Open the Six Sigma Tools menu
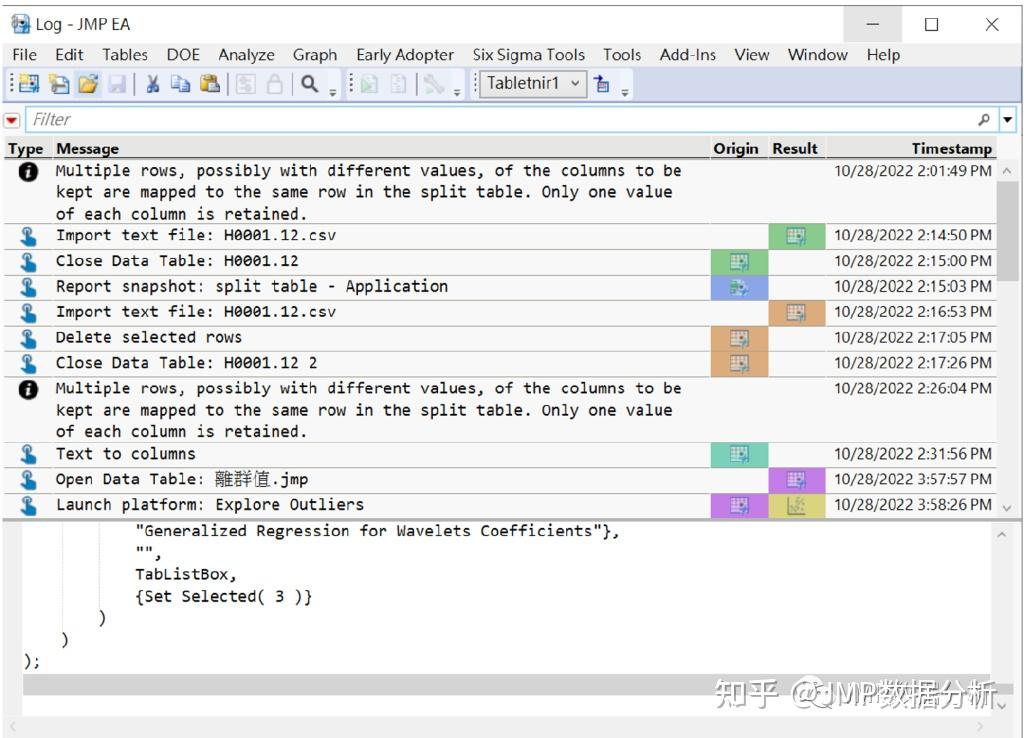1024x738 pixels. pos(528,55)
